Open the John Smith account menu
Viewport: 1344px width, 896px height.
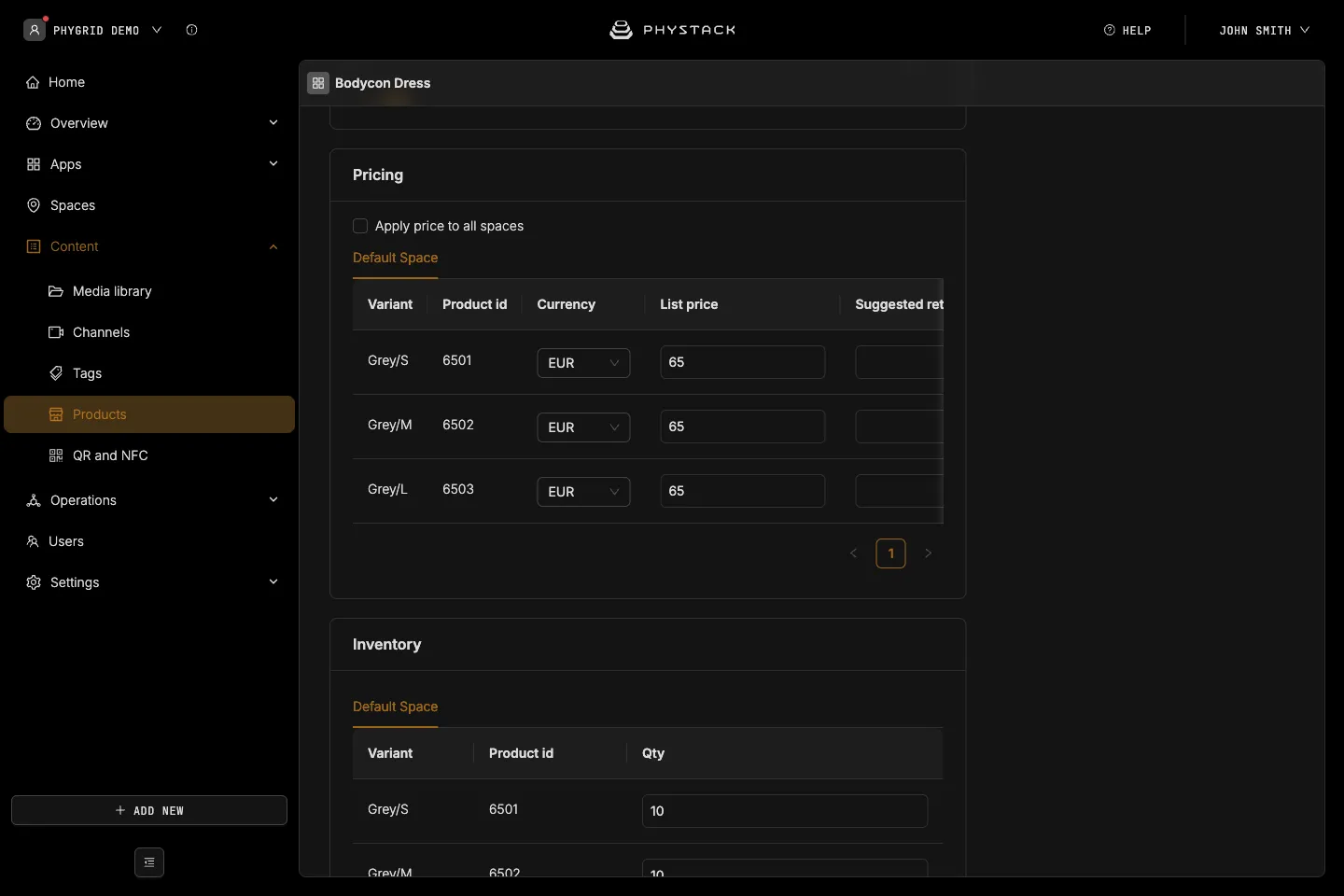[1264, 31]
